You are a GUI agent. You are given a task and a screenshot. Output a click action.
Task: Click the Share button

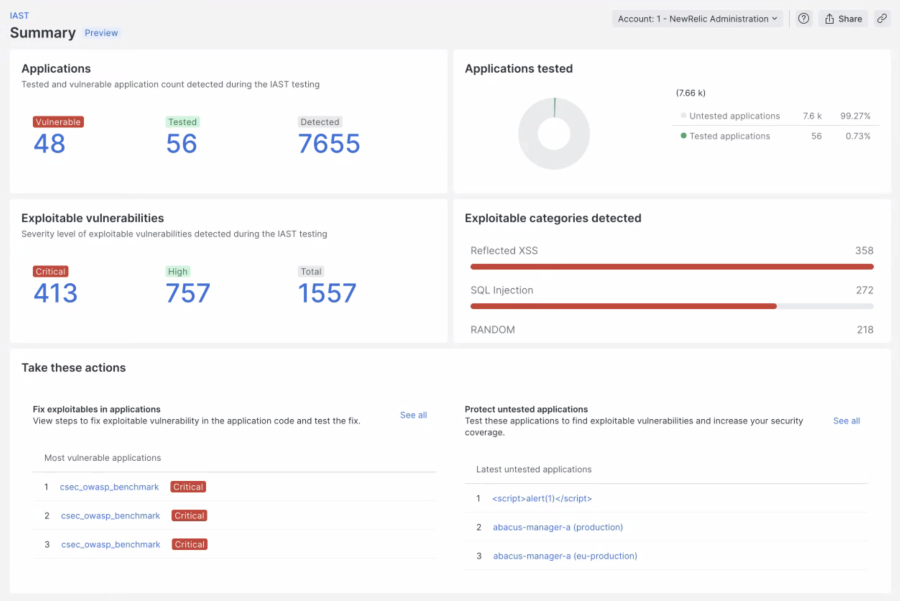[843, 19]
